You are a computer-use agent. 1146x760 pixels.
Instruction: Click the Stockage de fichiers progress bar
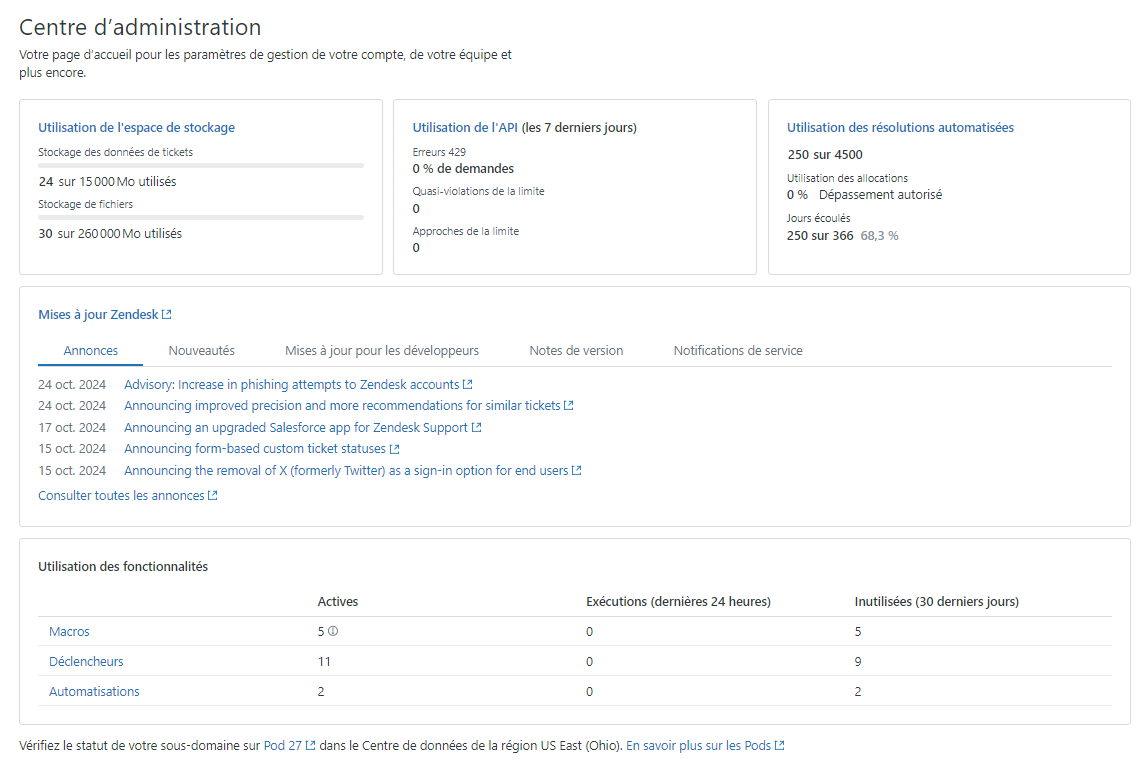tap(201, 217)
